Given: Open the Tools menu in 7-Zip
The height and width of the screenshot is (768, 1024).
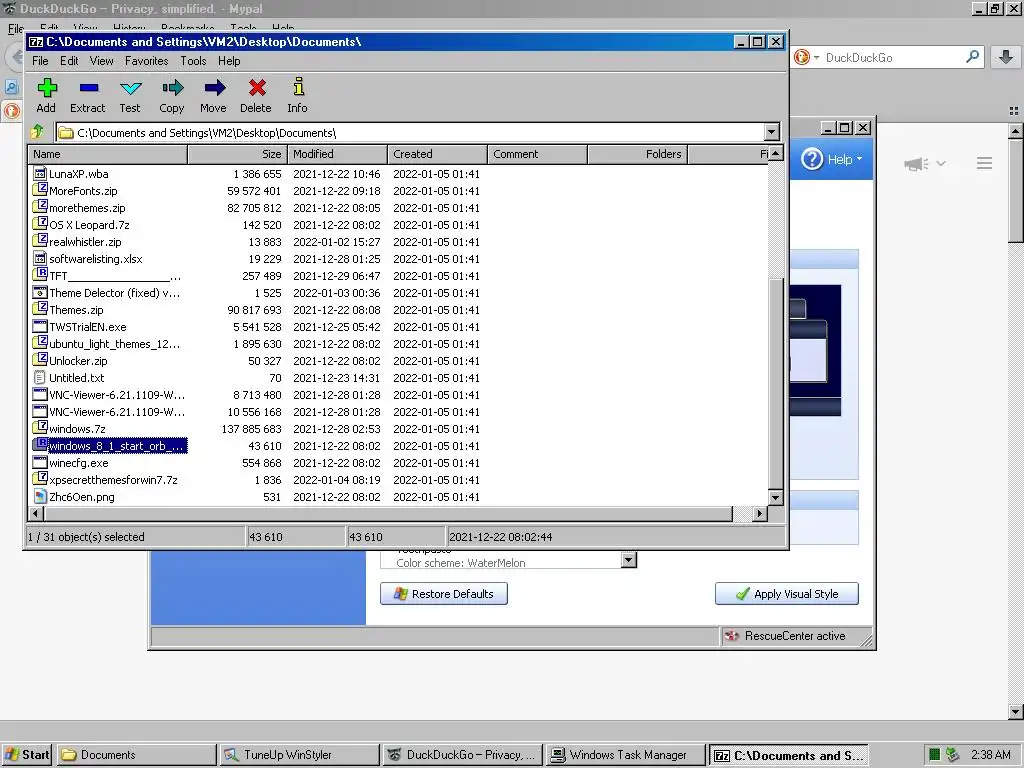Looking at the screenshot, I should 193,61.
